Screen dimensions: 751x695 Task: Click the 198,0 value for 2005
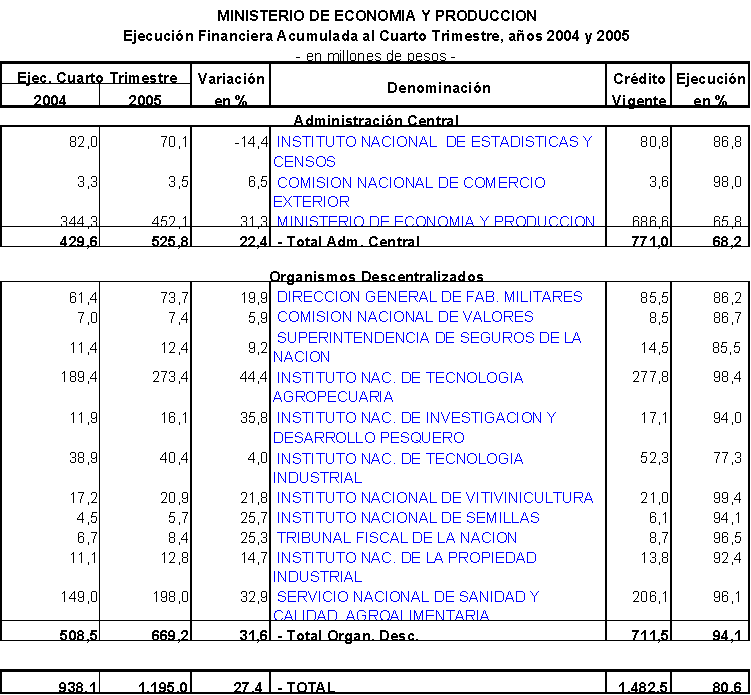(171, 597)
